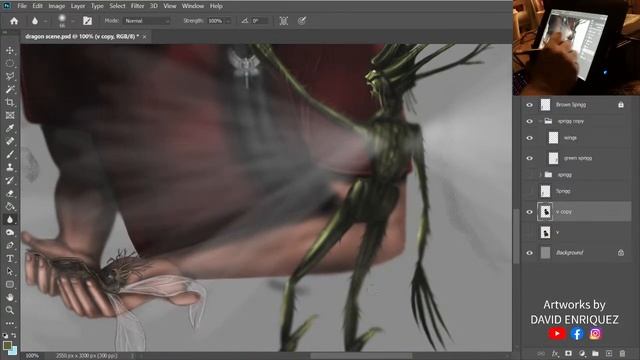The width and height of the screenshot is (640, 360).
Task: Hide the green sprigg layer
Action: (x=529, y=158)
